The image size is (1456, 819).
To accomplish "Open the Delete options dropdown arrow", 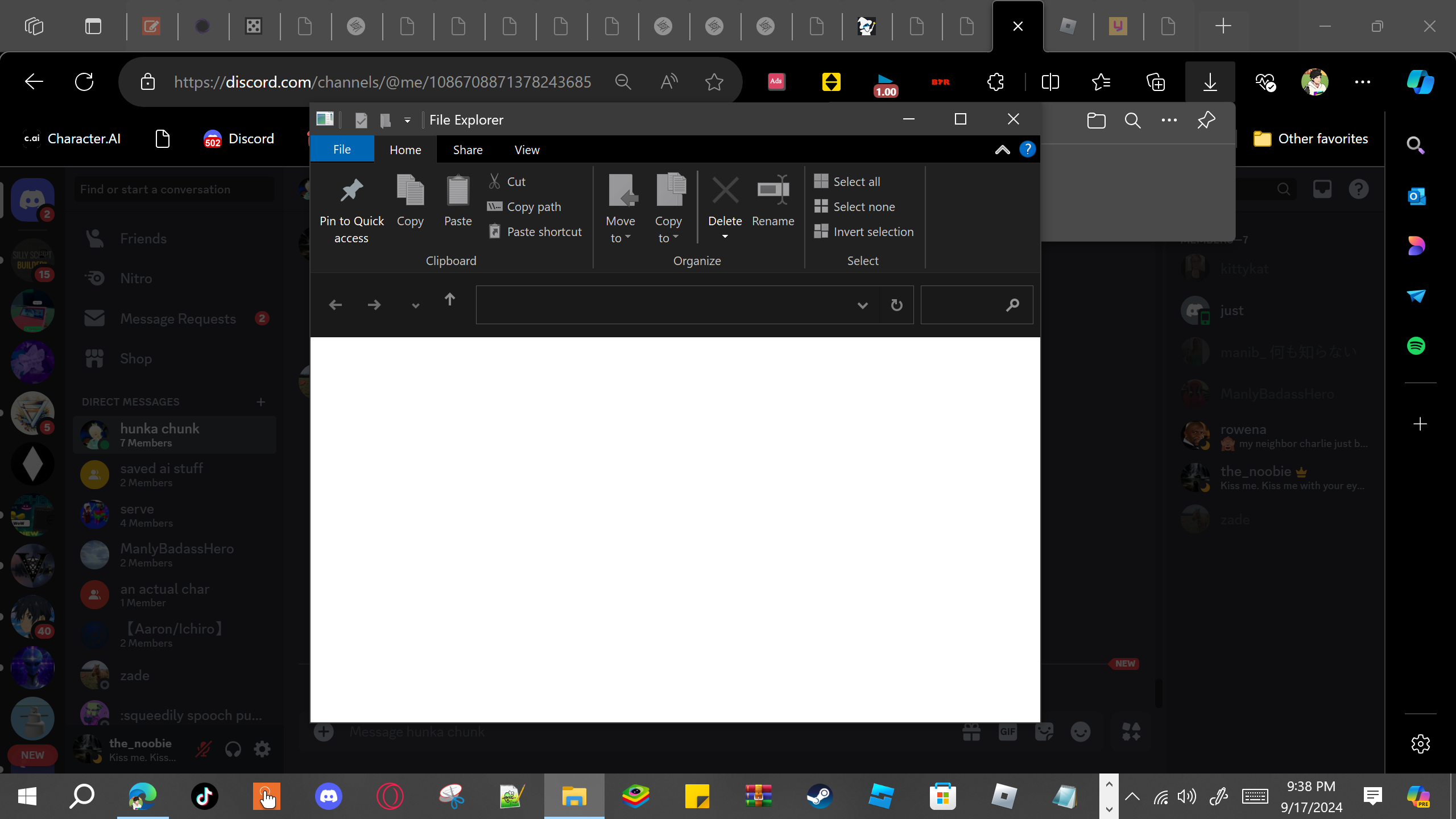I will [x=725, y=237].
